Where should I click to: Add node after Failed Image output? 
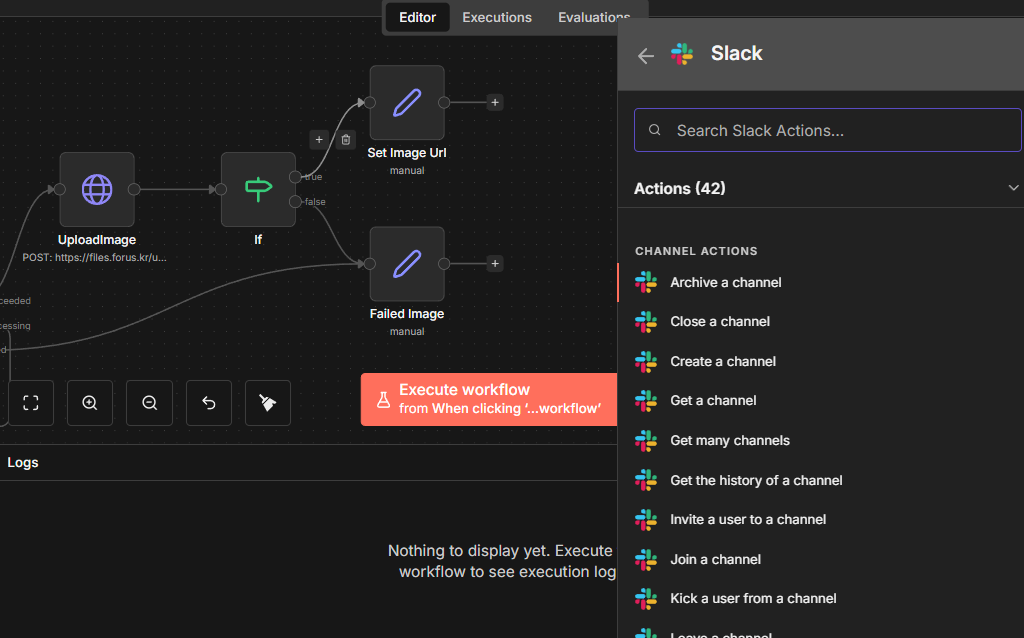point(495,263)
